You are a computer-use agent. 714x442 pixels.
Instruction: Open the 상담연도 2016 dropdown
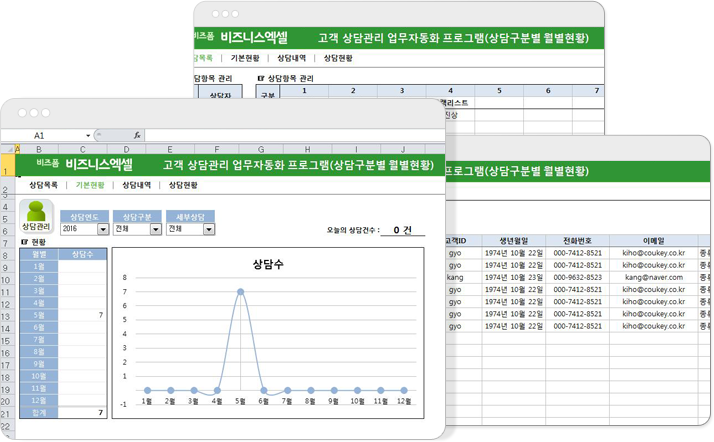103,229
